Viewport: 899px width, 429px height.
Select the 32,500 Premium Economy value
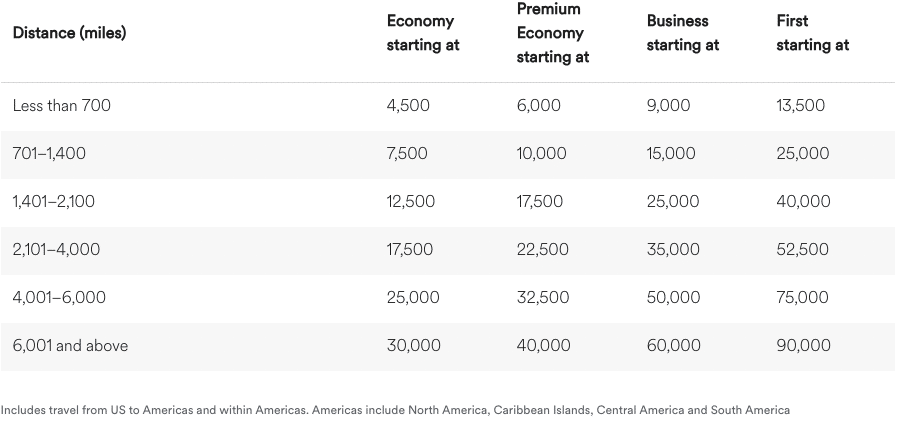click(543, 297)
